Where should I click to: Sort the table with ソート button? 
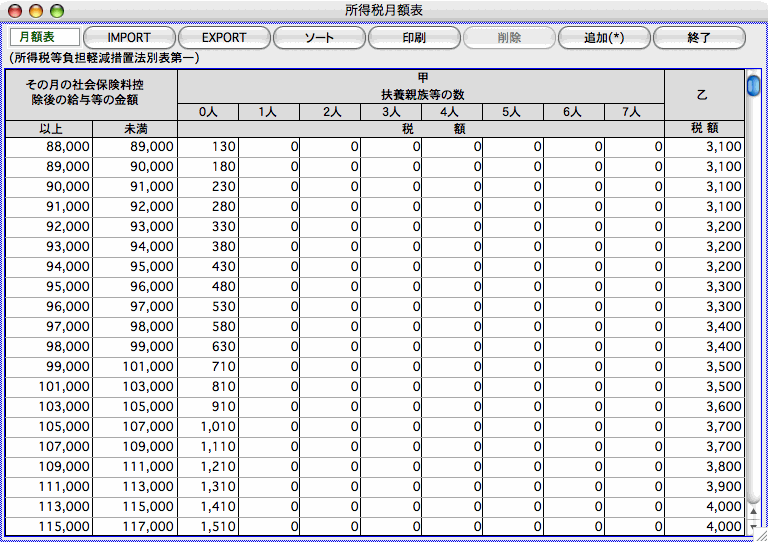(x=320, y=38)
